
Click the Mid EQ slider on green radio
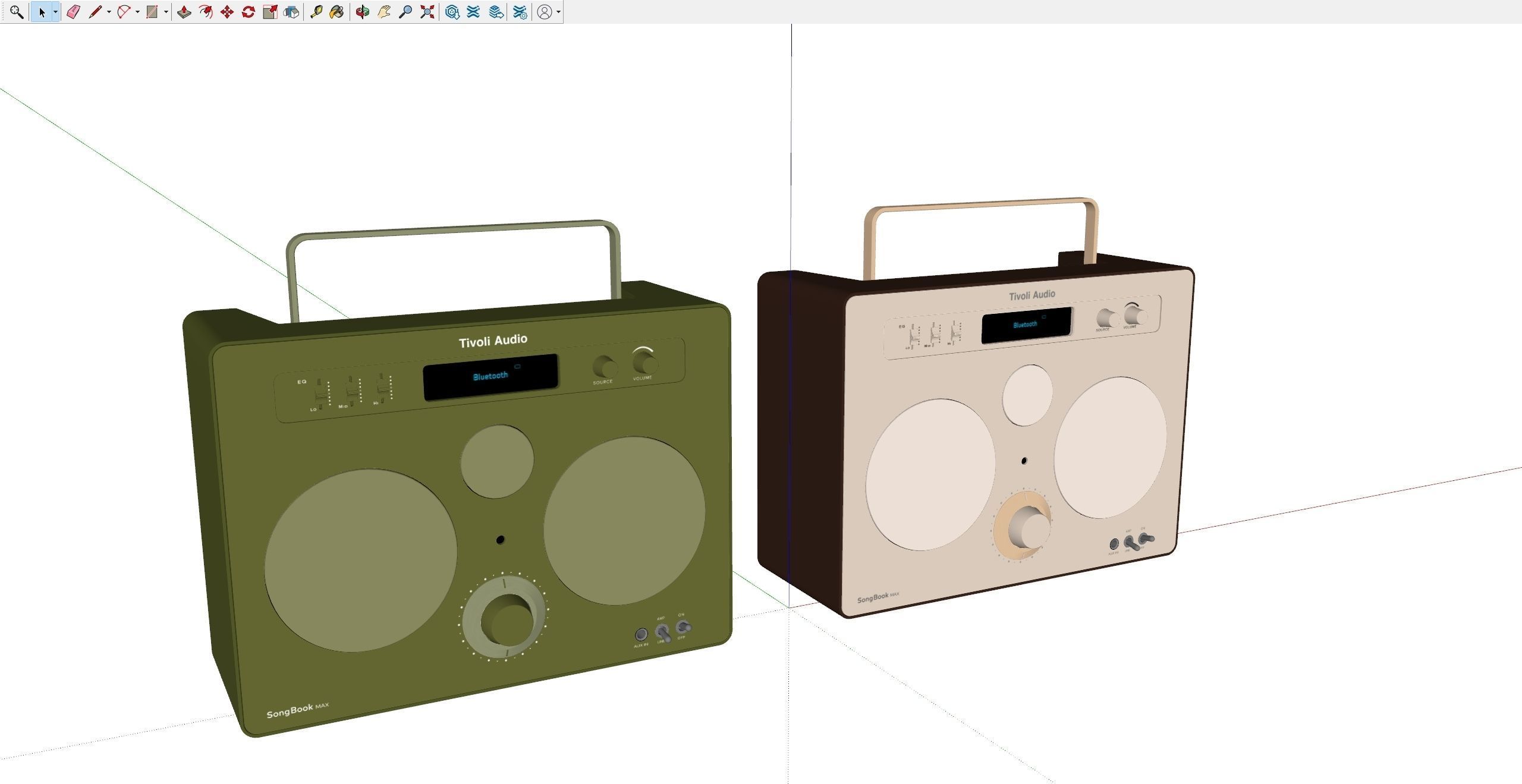click(x=353, y=391)
